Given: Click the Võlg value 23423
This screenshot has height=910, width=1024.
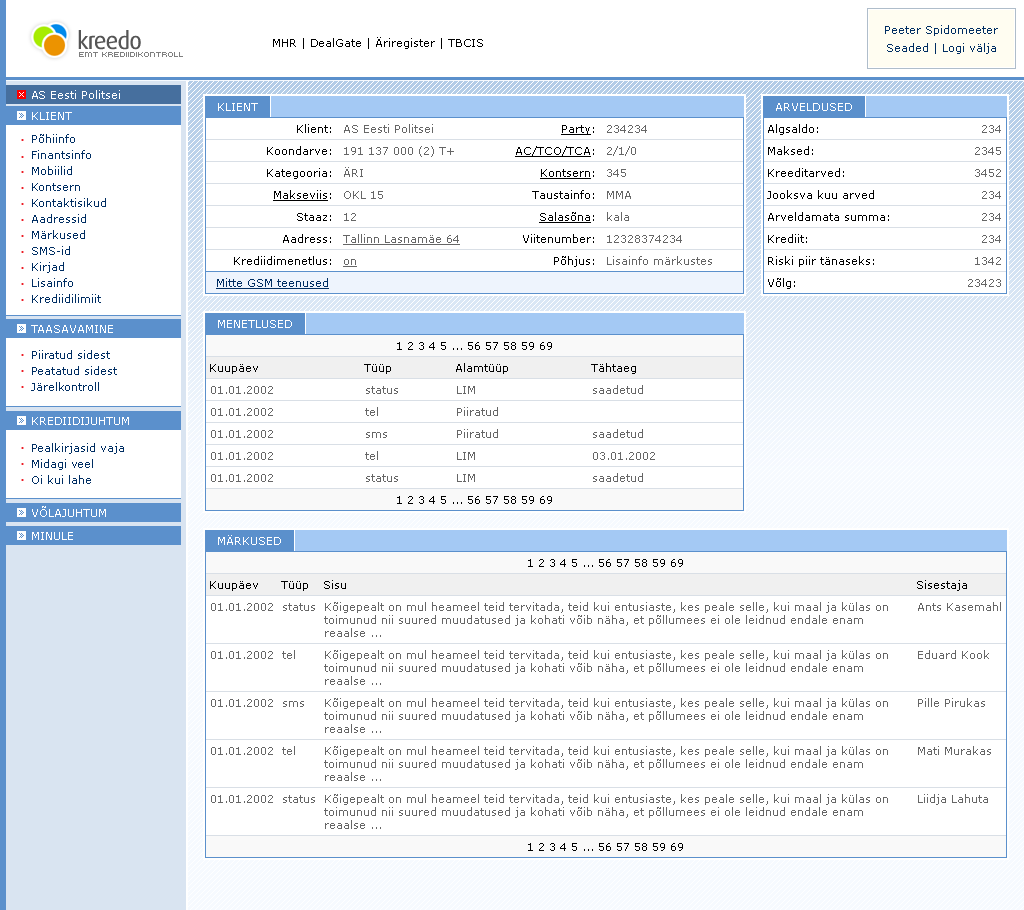Looking at the screenshot, I should point(984,283).
